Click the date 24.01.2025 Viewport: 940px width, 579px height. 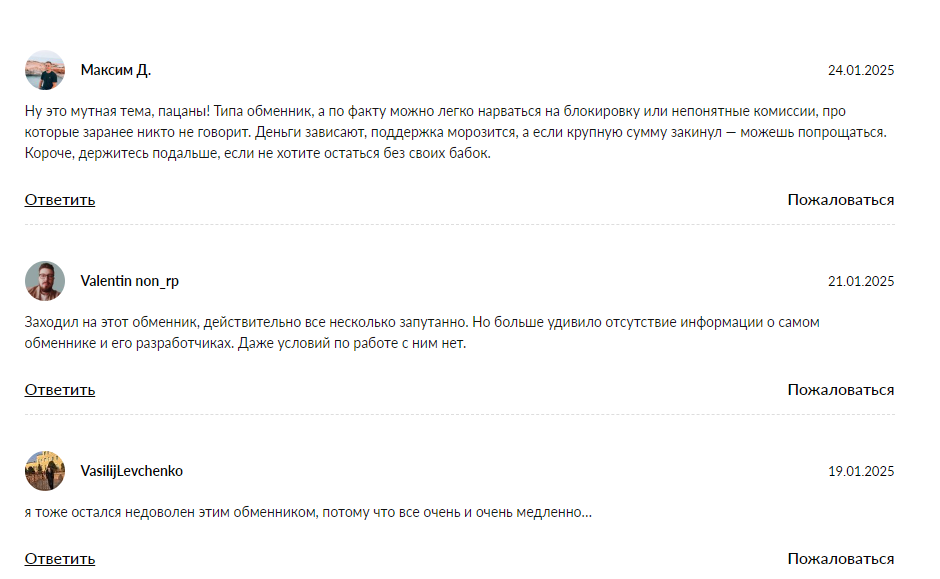coord(860,70)
